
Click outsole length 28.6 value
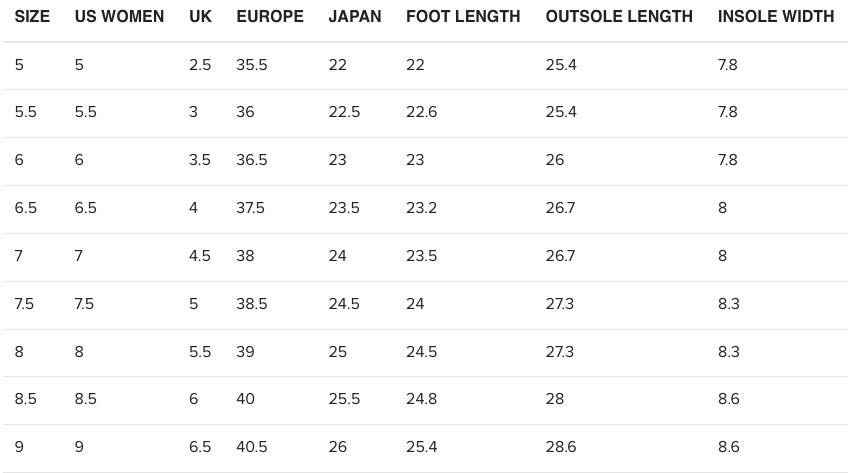[561, 447]
